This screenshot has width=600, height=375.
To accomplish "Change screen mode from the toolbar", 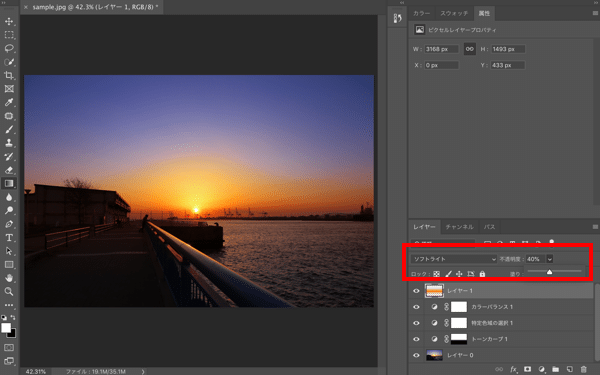I will [x=9, y=361].
